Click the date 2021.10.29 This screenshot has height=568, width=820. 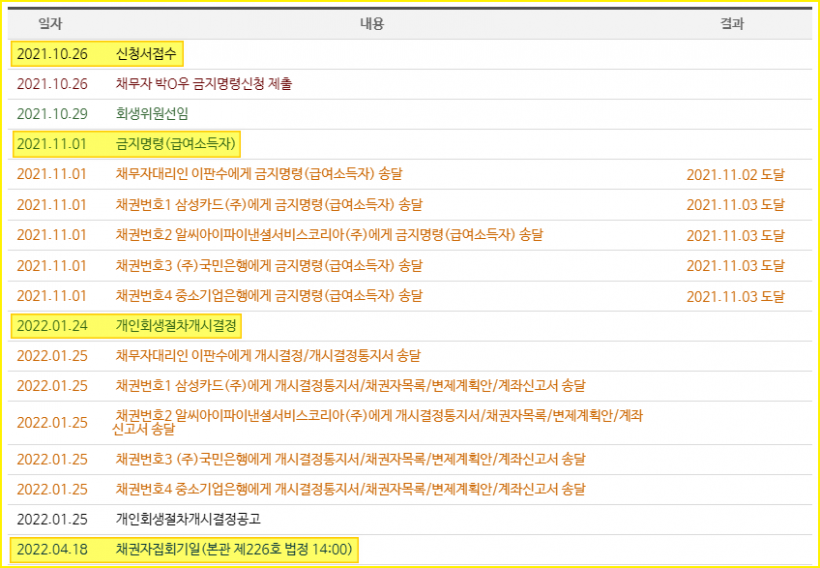[x=52, y=114]
